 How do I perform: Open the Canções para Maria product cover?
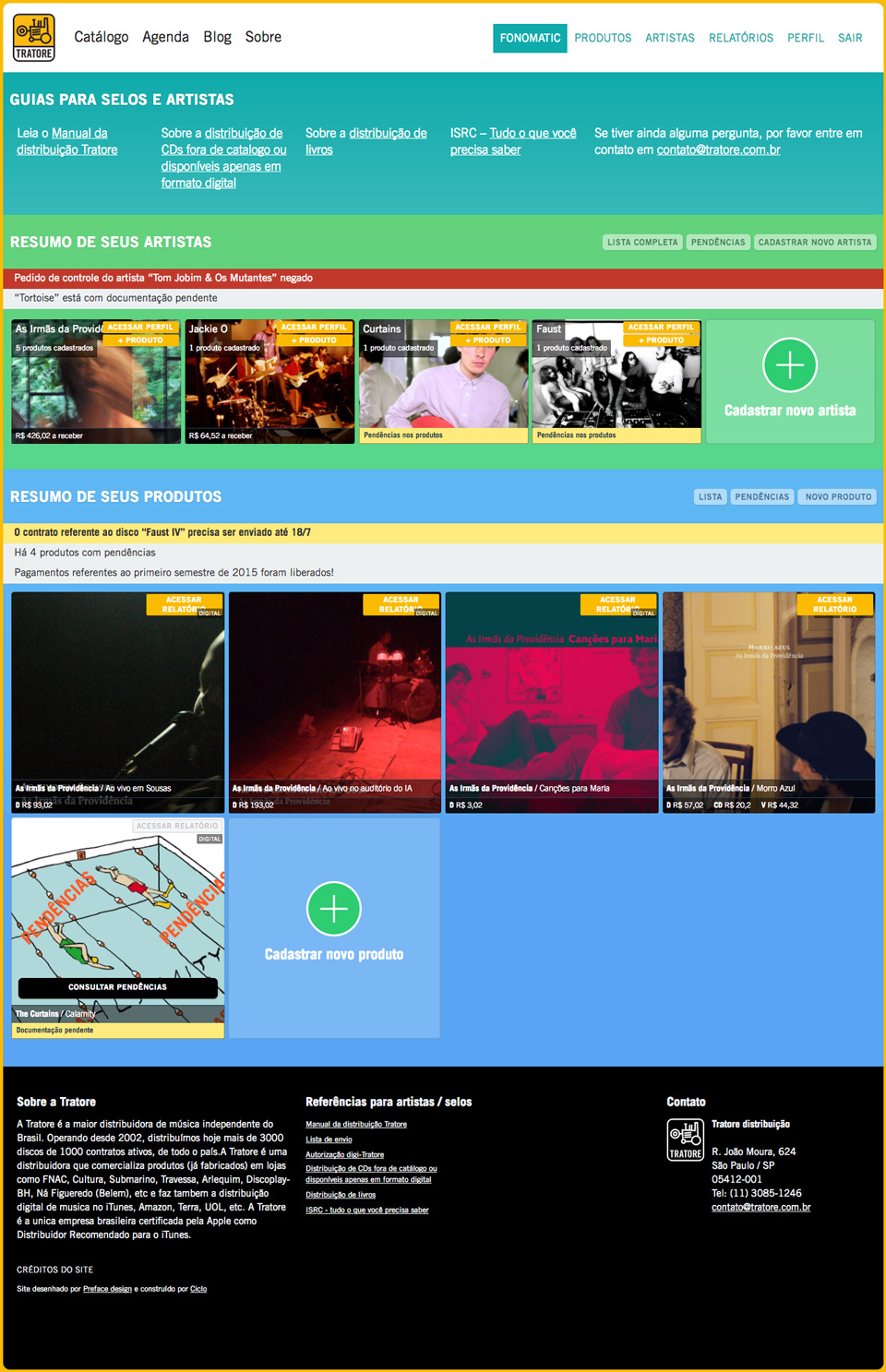pos(552,701)
